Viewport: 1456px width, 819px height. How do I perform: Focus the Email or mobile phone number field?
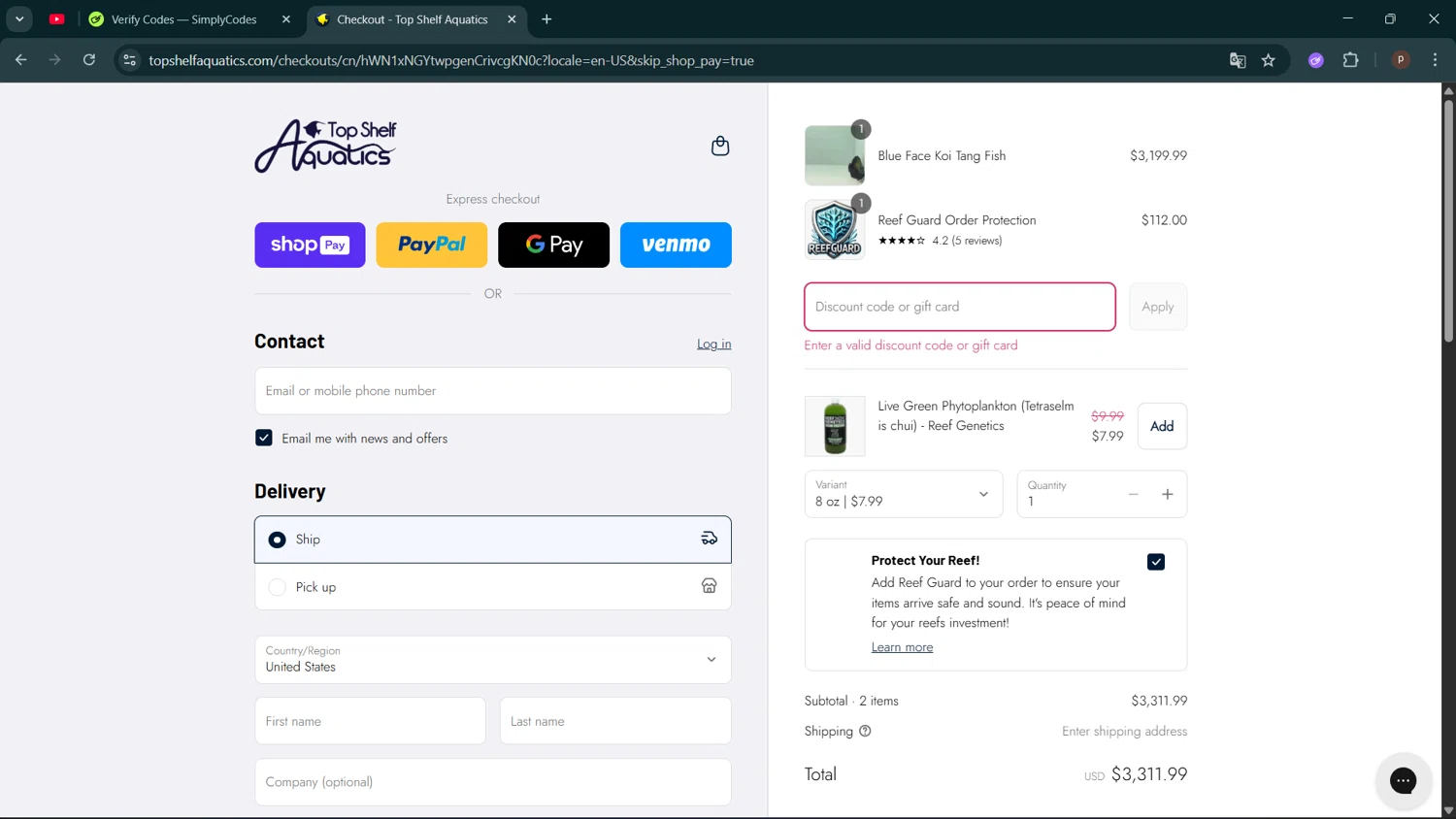point(493,391)
